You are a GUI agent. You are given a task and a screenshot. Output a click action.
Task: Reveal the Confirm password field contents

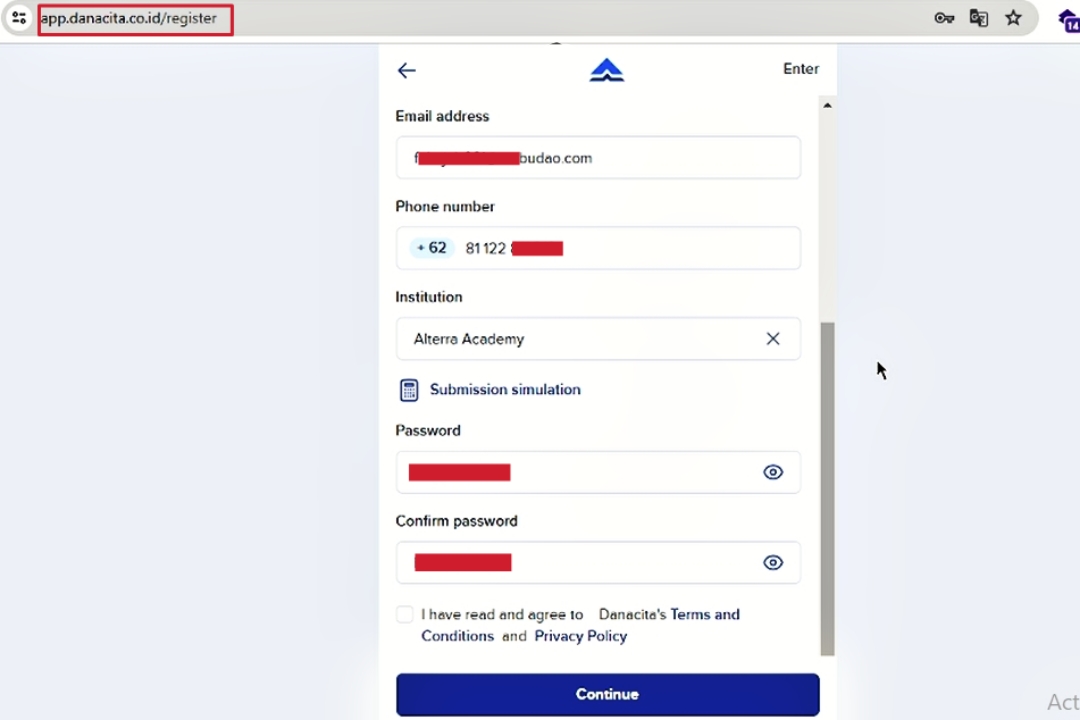click(773, 562)
